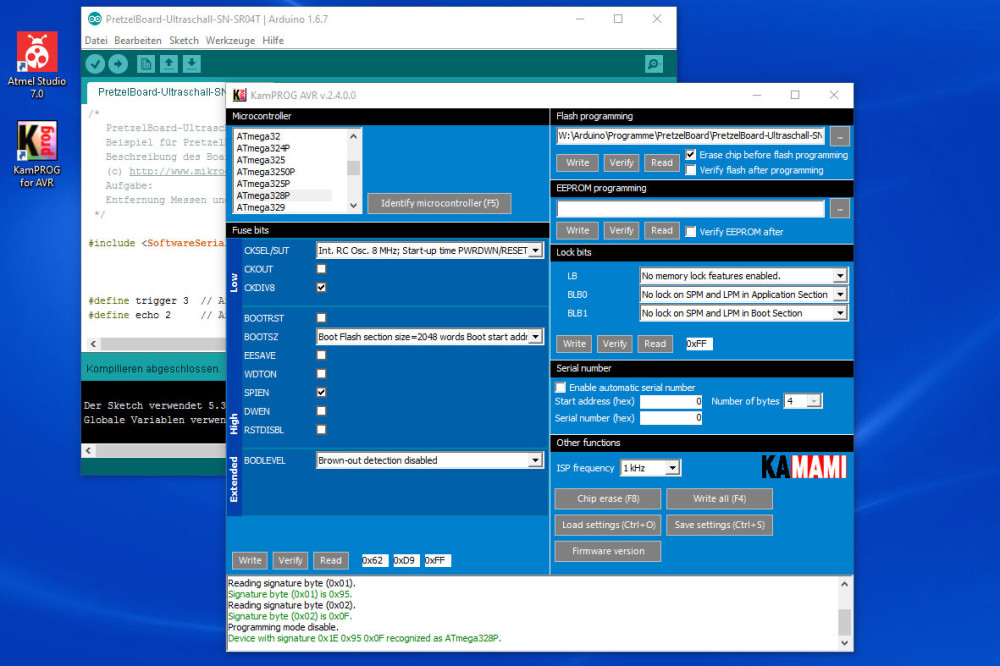Run Chip erase (F8)
Viewport: 1000px width, 666px height.
(607, 498)
